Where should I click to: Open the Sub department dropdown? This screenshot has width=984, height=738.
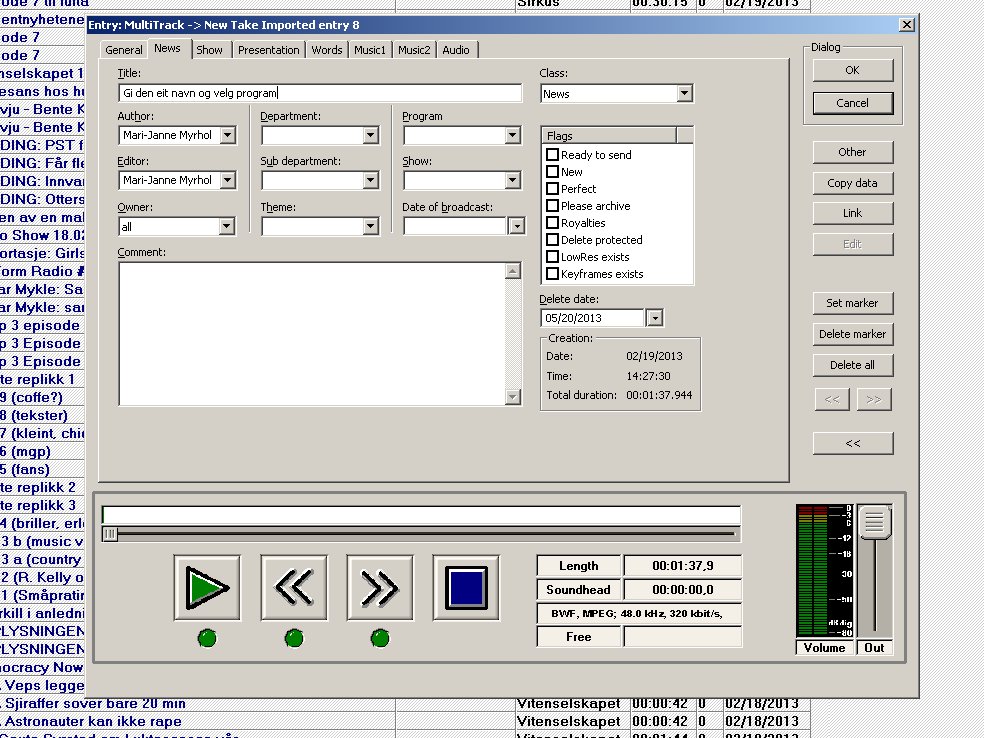click(370, 180)
